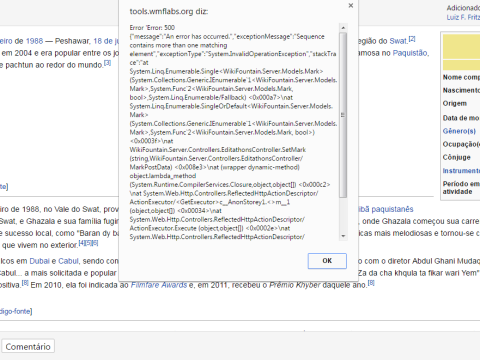The width and height of the screenshot is (480, 360).
Task: Click the código-fonte edit link
Action: click(16, 311)
